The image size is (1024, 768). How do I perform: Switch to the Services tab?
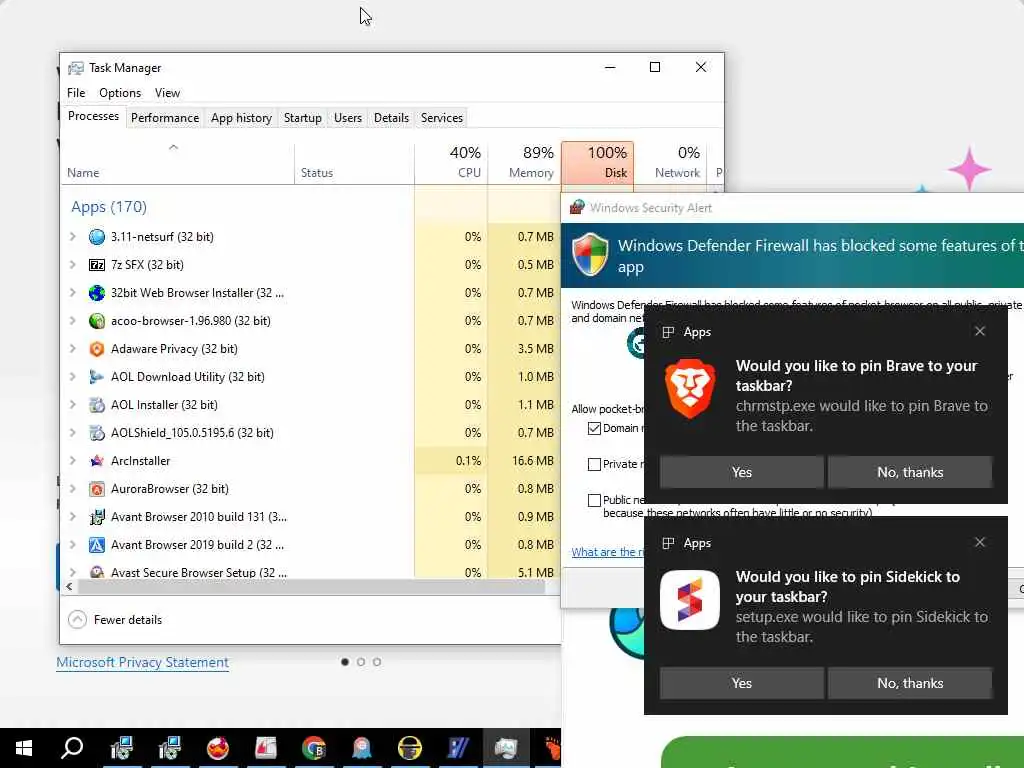pos(441,118)
